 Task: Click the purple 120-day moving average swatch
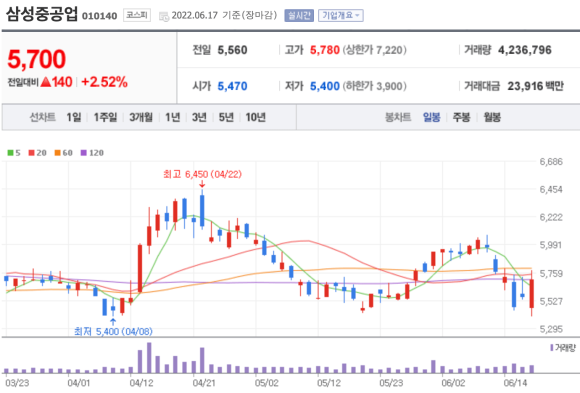click(84, 153)
